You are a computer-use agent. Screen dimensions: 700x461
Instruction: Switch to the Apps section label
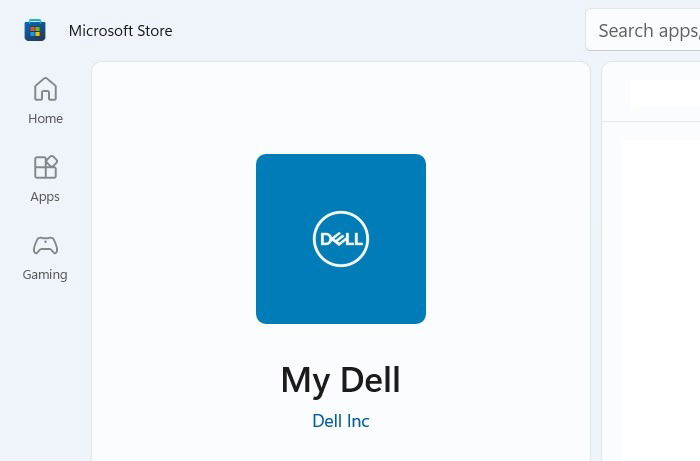[45, 197]
